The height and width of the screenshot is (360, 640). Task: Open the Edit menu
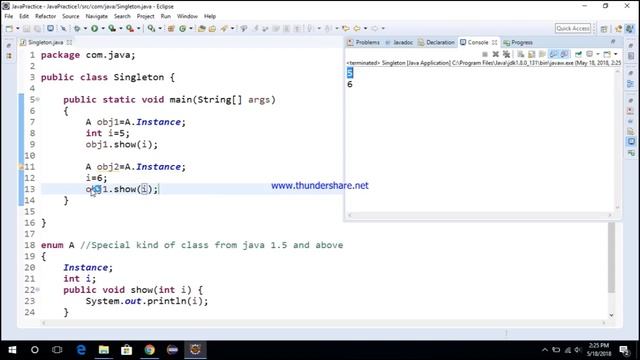(24, 16)
